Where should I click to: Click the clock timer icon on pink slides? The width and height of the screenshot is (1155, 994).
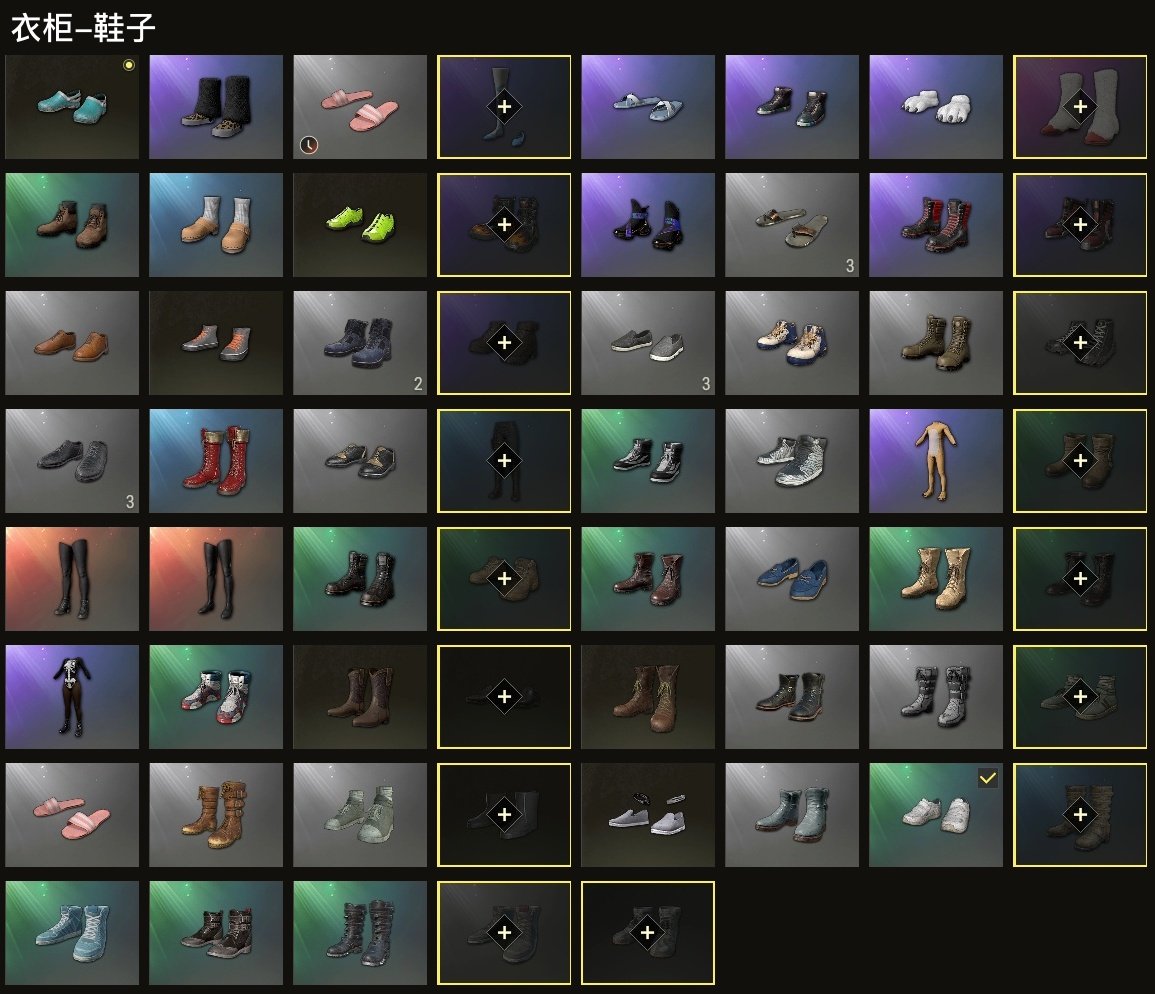coord(309,145)
